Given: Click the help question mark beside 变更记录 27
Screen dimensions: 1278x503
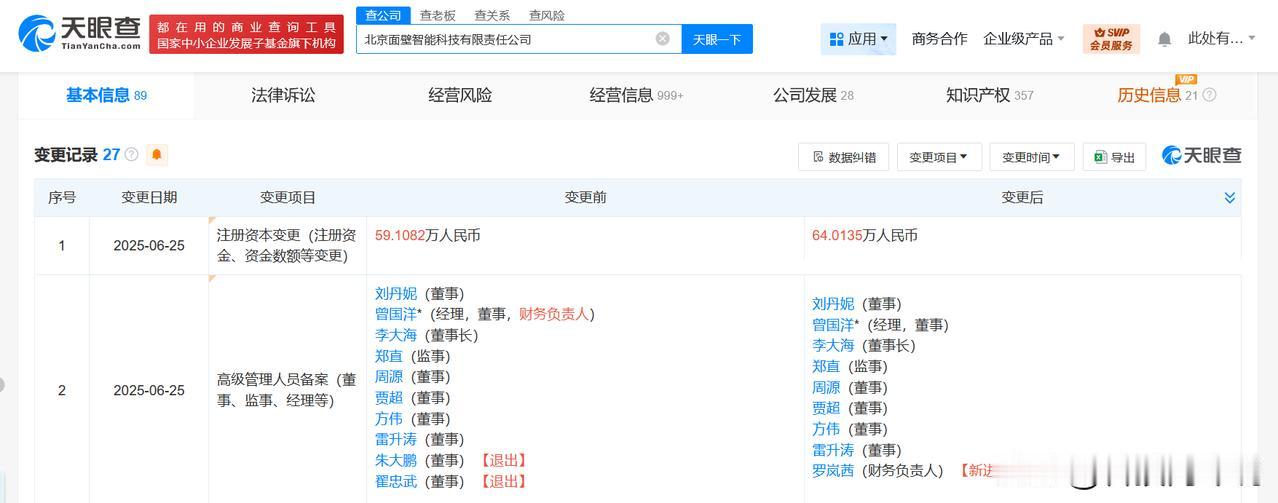Looking at the screenshot, I should tap(132, 155).
